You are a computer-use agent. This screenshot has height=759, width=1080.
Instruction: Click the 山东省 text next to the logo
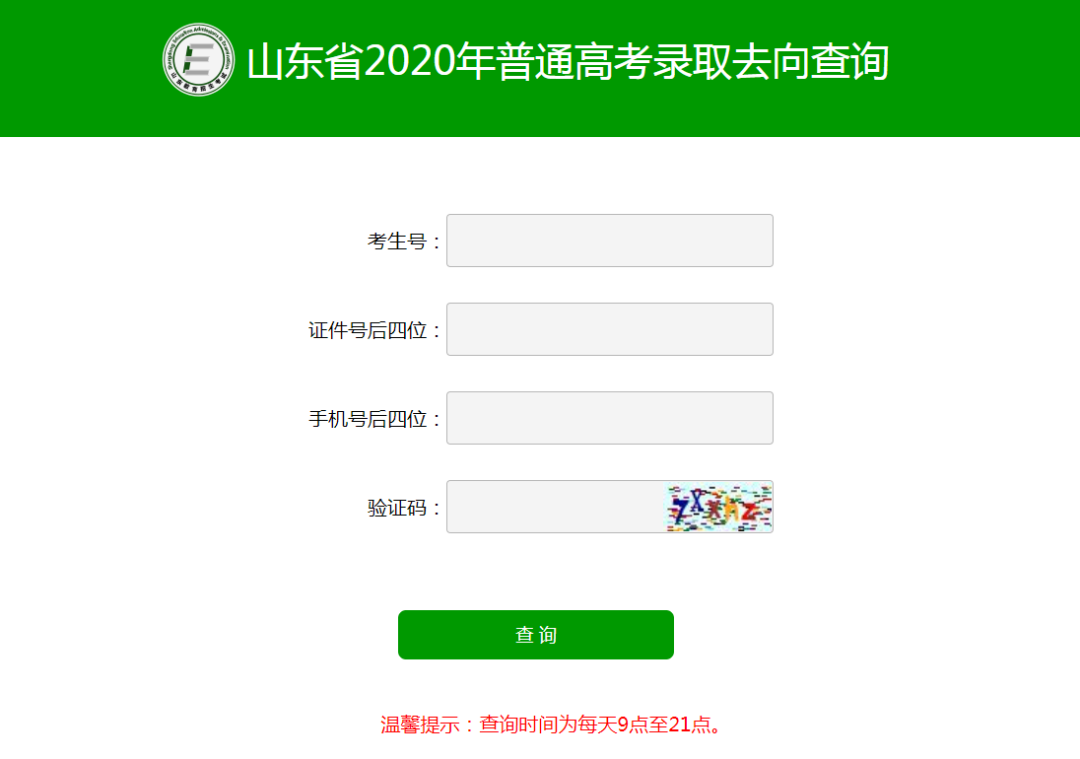point(305,61)
